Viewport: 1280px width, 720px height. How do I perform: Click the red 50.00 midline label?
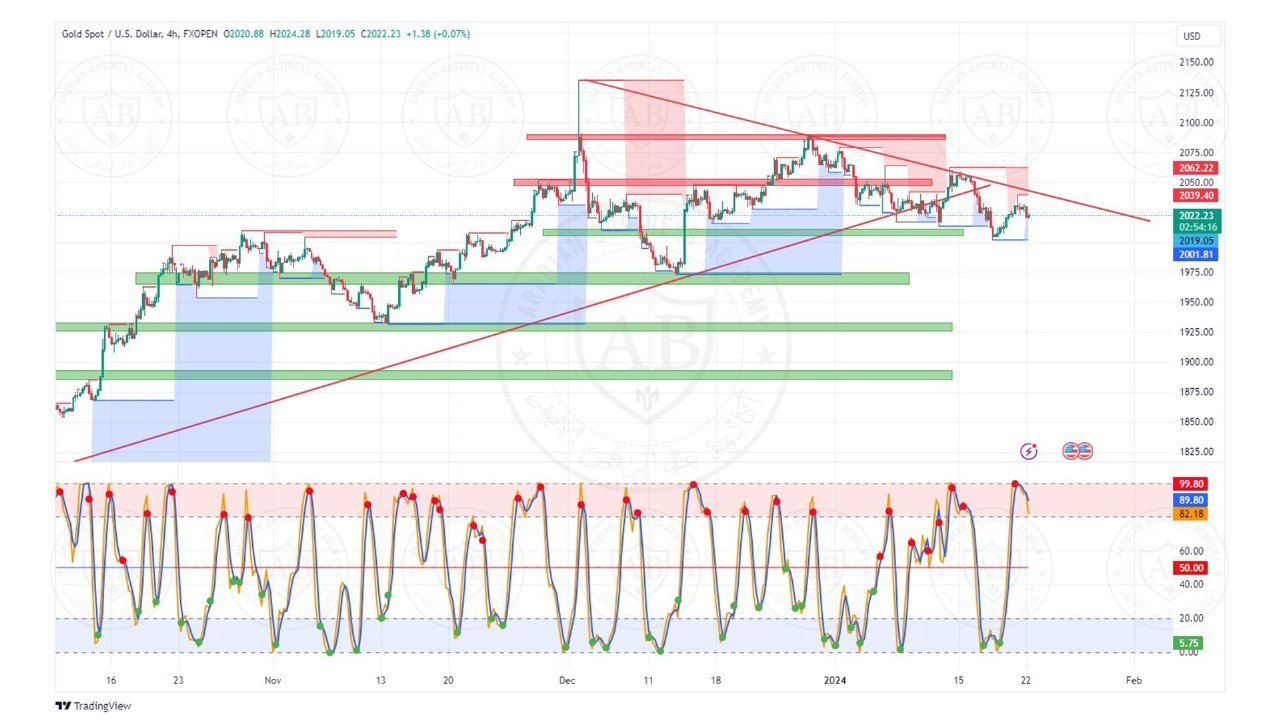tap(1192, 568)
